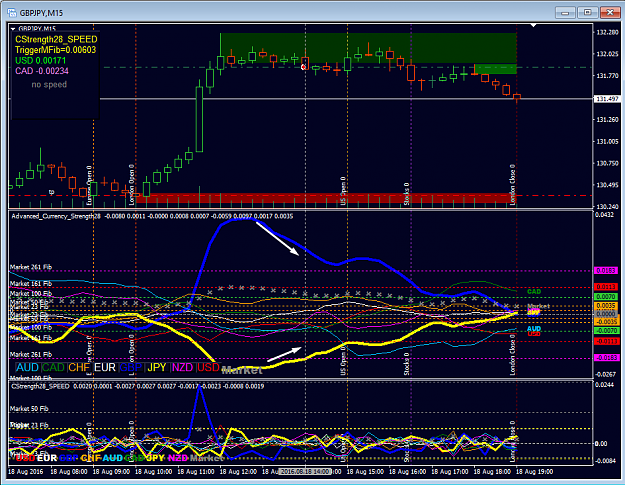The height and width of the screenshot is (485, 625).
Task: Click the green -0.0070 level tag
Action: (606, 331)
